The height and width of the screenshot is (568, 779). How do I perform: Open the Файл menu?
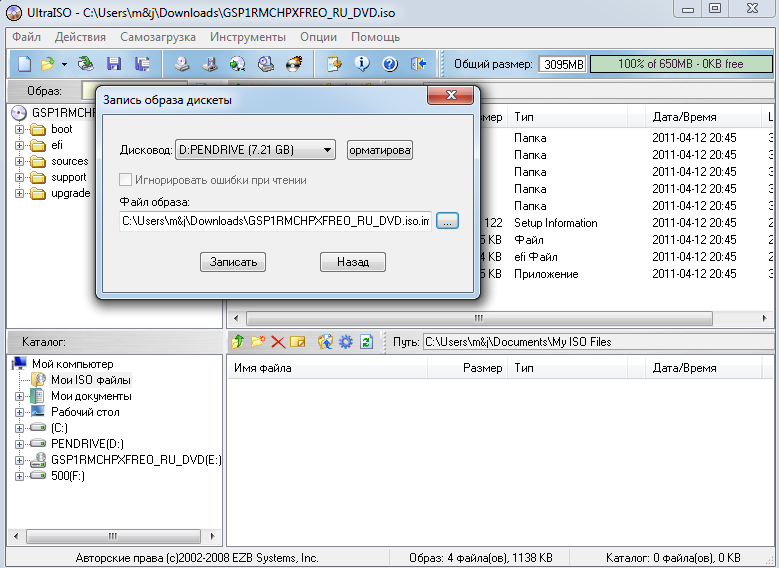(26, 37)
